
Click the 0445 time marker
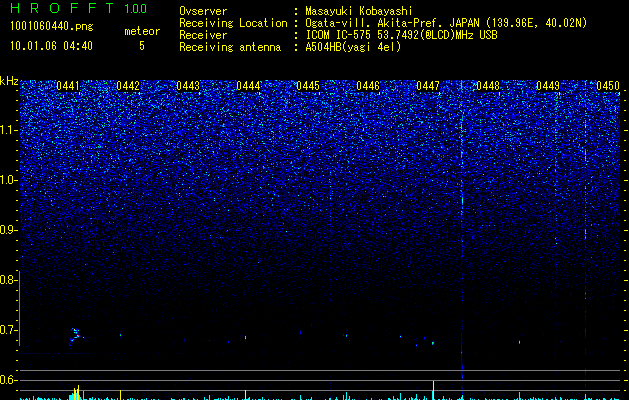pos(308,86)
